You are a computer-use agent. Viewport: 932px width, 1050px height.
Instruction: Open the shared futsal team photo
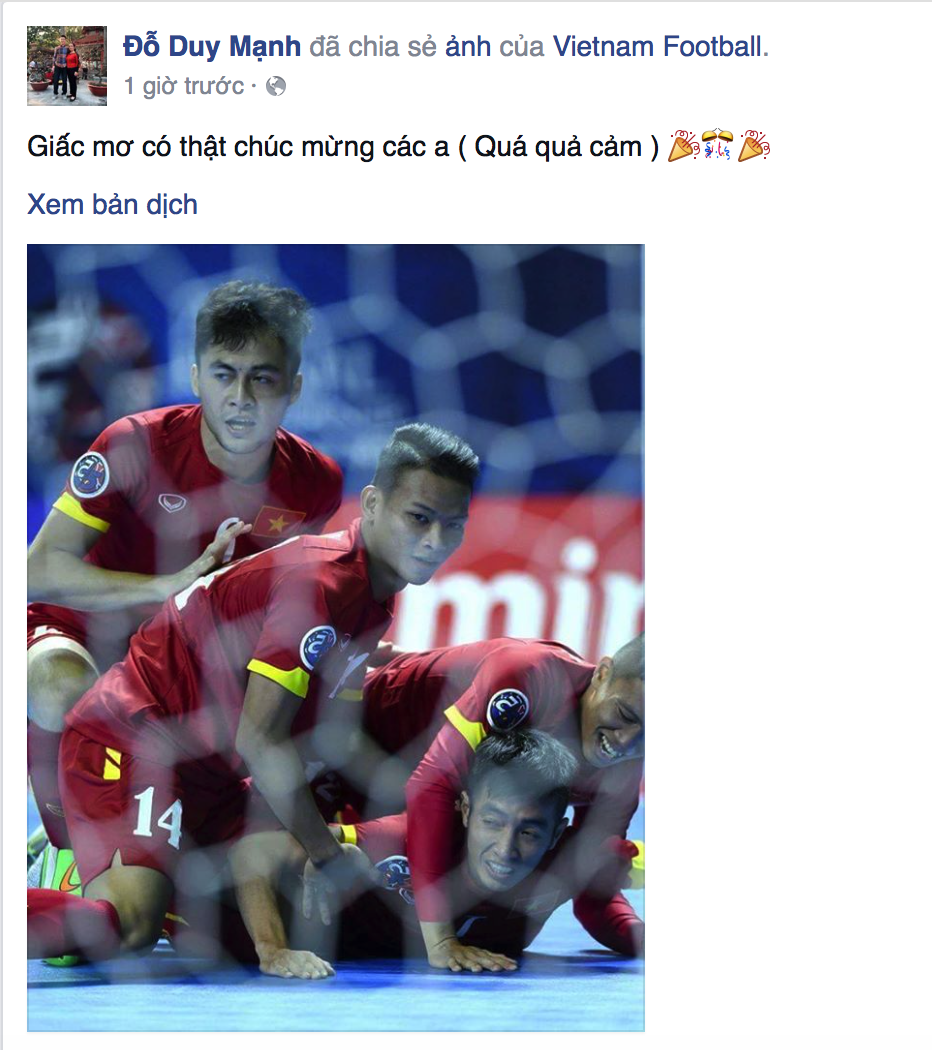[x=335, y=638]
